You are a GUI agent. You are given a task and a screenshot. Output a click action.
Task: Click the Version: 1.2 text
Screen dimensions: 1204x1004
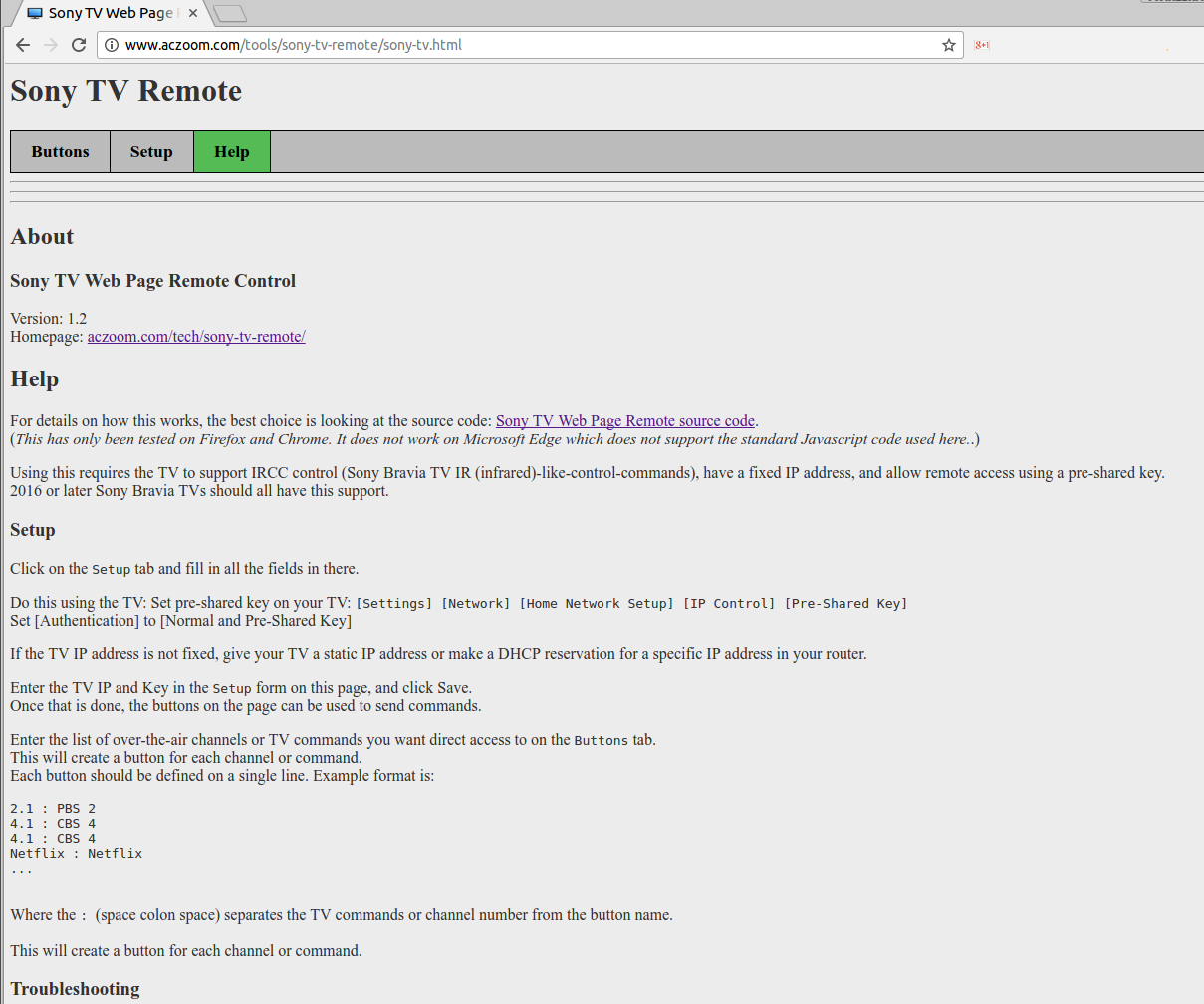pyautogui.click(x=48, y=319)
